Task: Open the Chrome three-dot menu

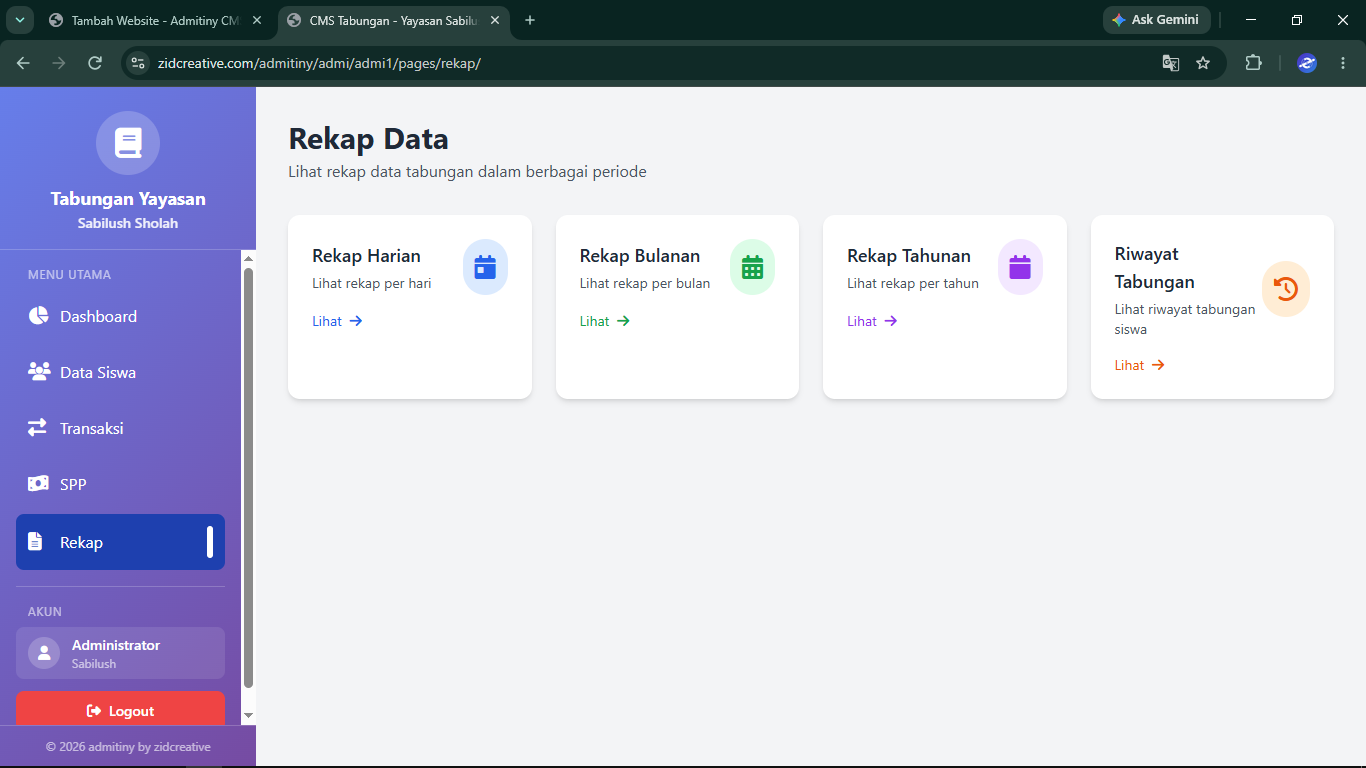Action: pos(1342,63)
